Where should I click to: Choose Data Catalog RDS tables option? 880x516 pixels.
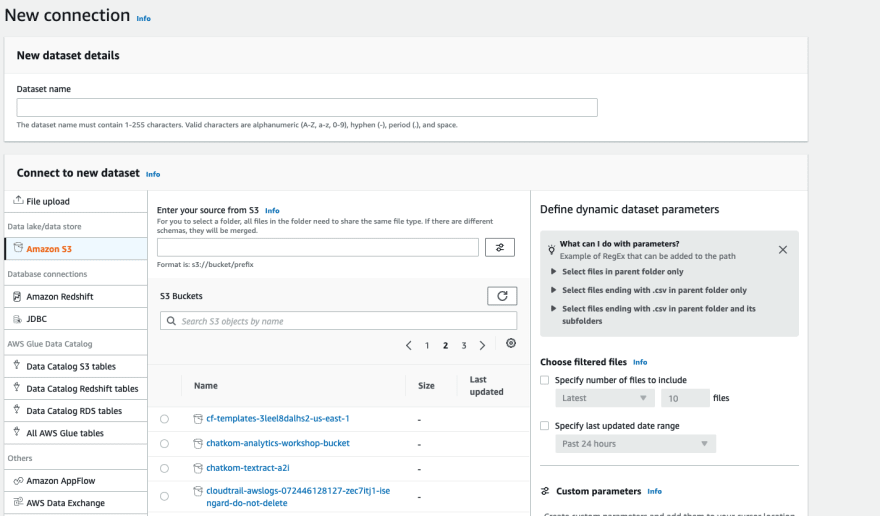pyautogui.click(x=76, y=411)
